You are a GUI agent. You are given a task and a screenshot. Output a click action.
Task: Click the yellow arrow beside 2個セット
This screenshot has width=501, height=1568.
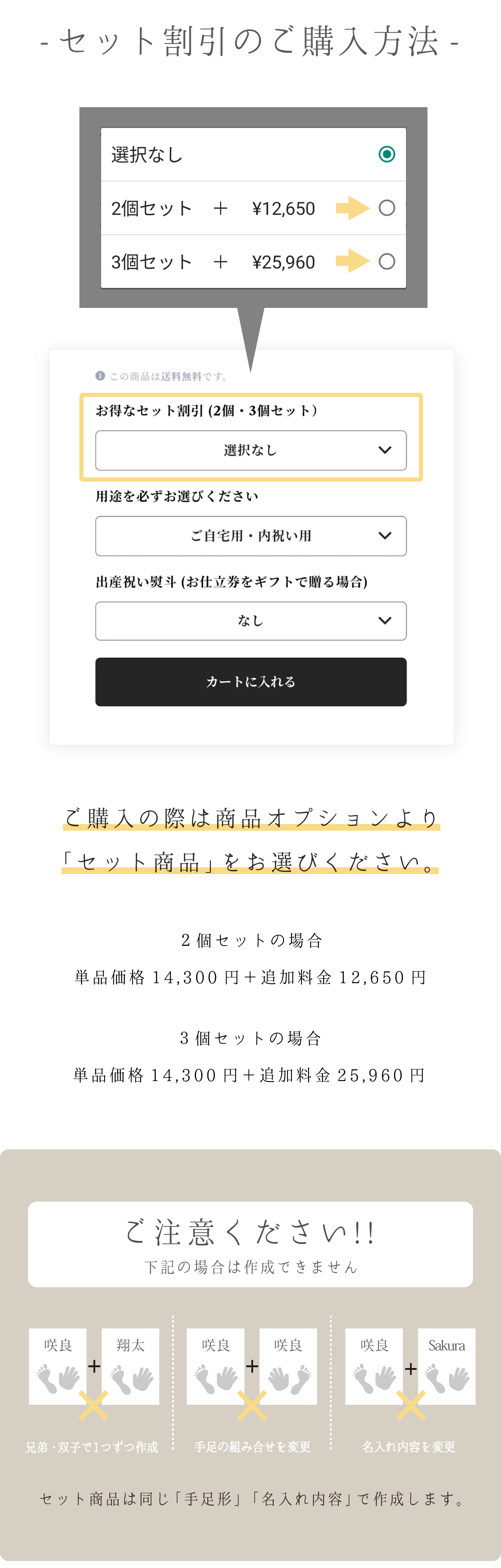click(352, 208)
